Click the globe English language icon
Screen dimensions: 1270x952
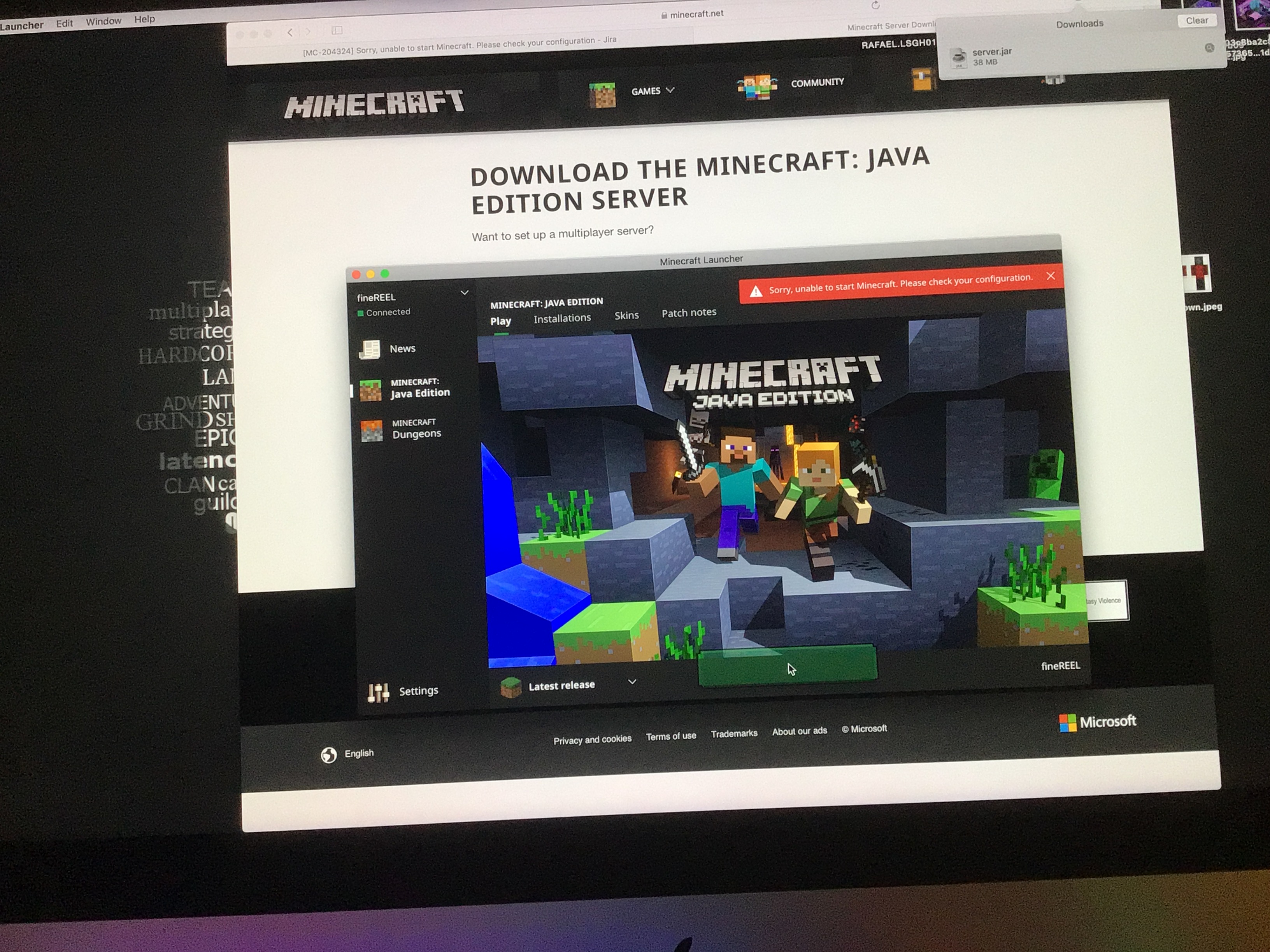tap(328, 755)
